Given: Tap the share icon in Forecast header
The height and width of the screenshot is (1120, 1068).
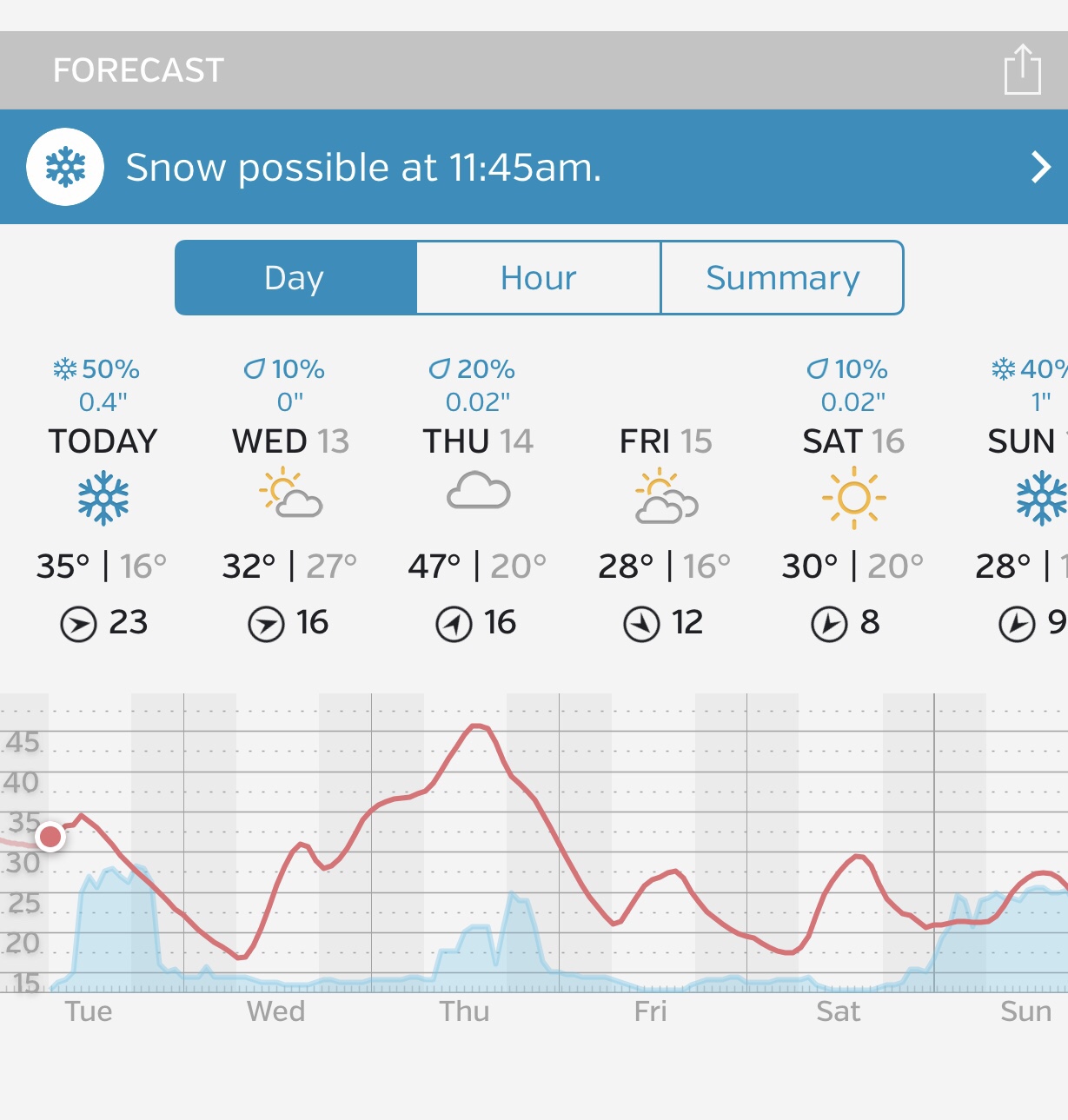Looking at the screenshot, I should point(1022,70).
